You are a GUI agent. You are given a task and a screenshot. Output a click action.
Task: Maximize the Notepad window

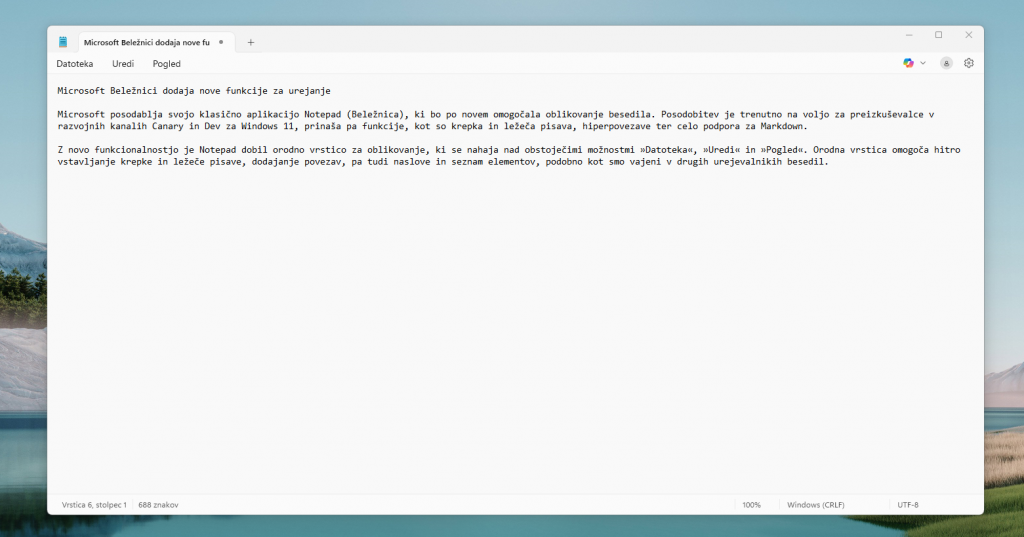pyautogui.click(x=938, y=35)
